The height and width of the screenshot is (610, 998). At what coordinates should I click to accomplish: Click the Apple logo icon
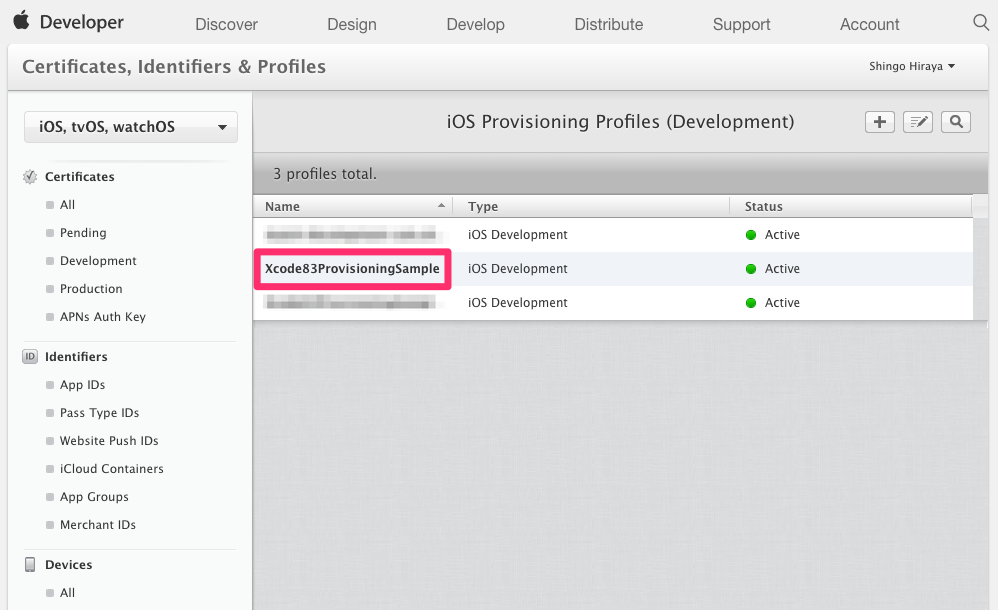click(22, 20)
